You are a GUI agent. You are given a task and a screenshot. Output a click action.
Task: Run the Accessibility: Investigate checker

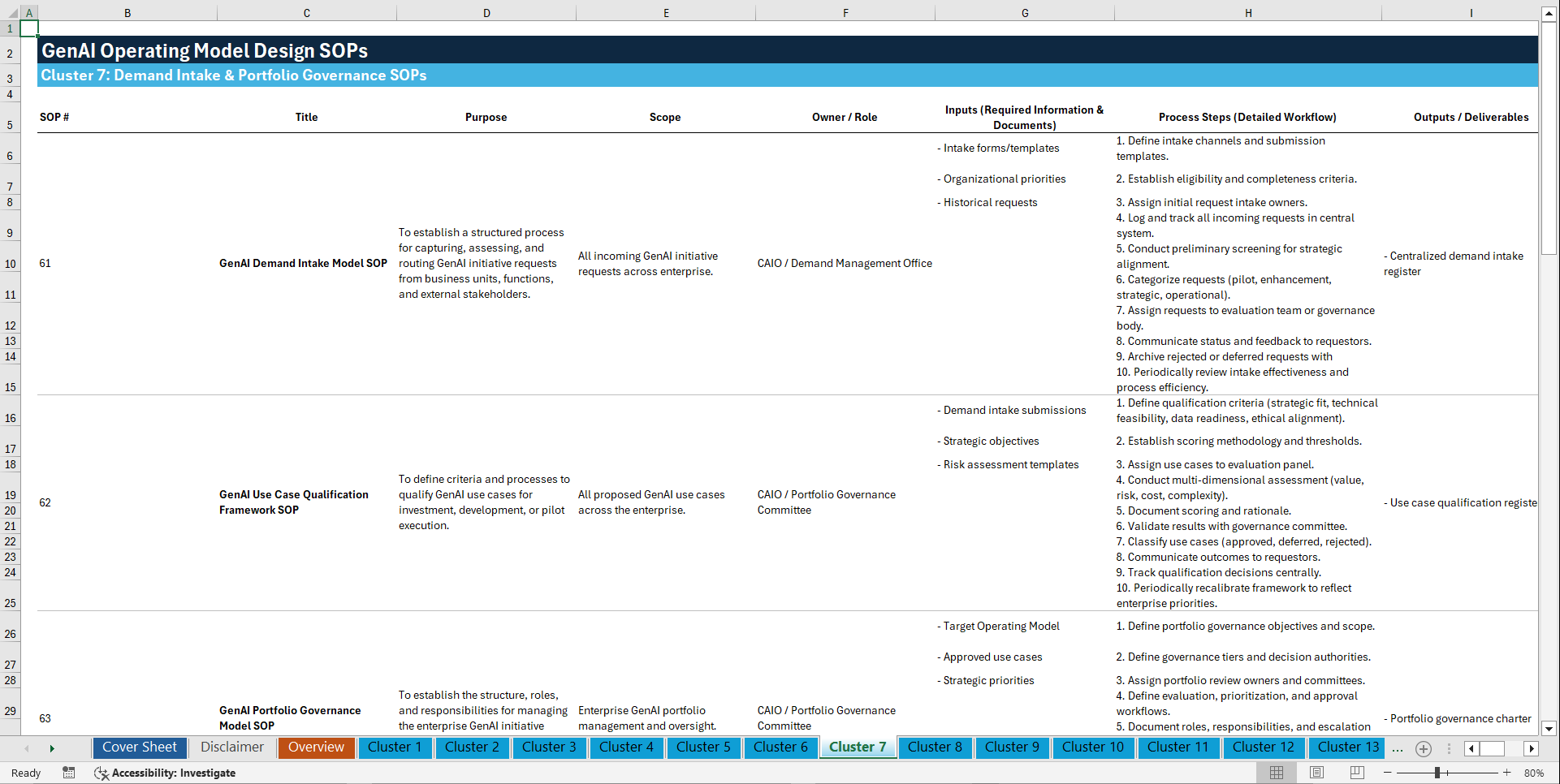165,773
